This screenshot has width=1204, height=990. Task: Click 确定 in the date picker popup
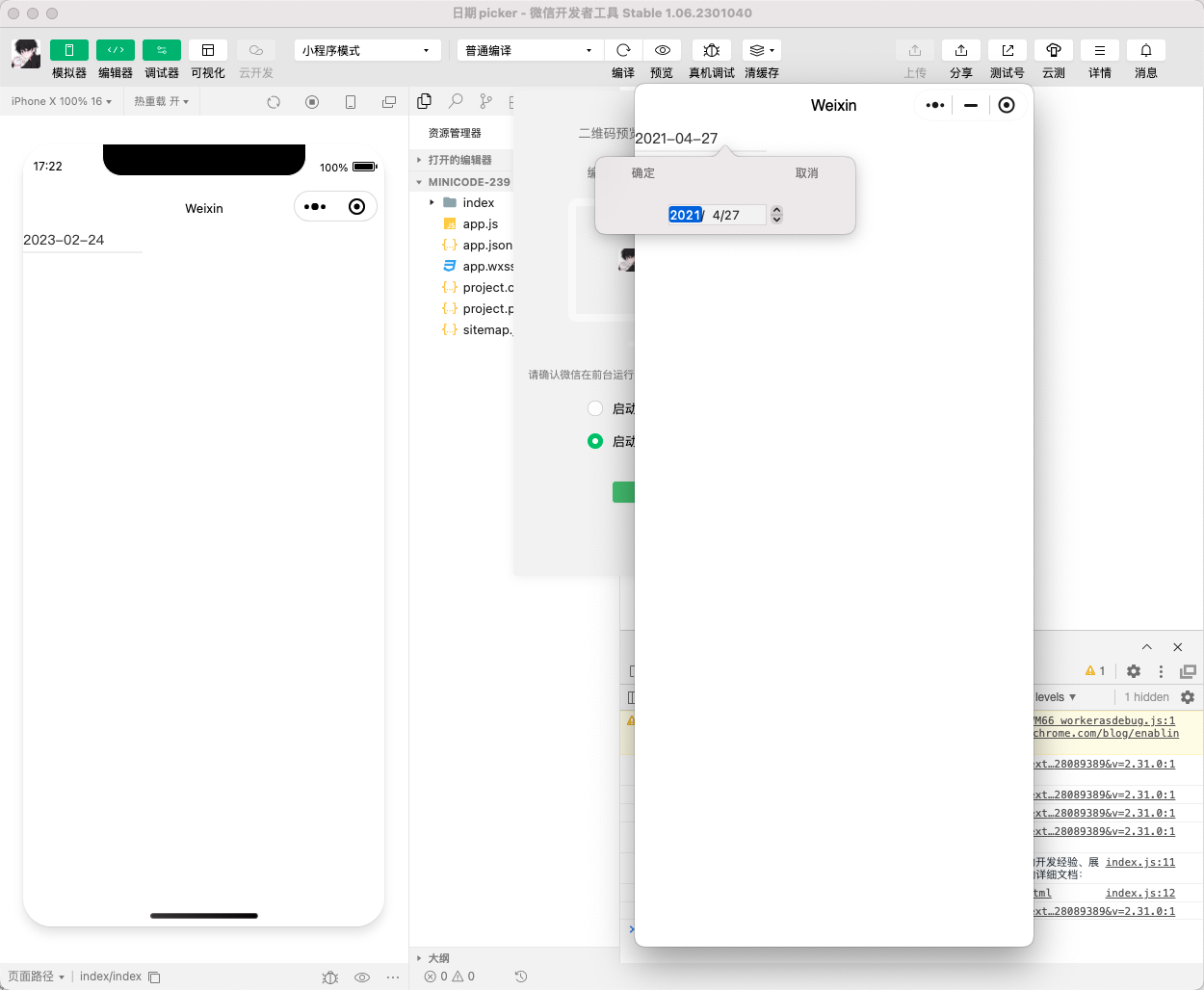[643, 173]
